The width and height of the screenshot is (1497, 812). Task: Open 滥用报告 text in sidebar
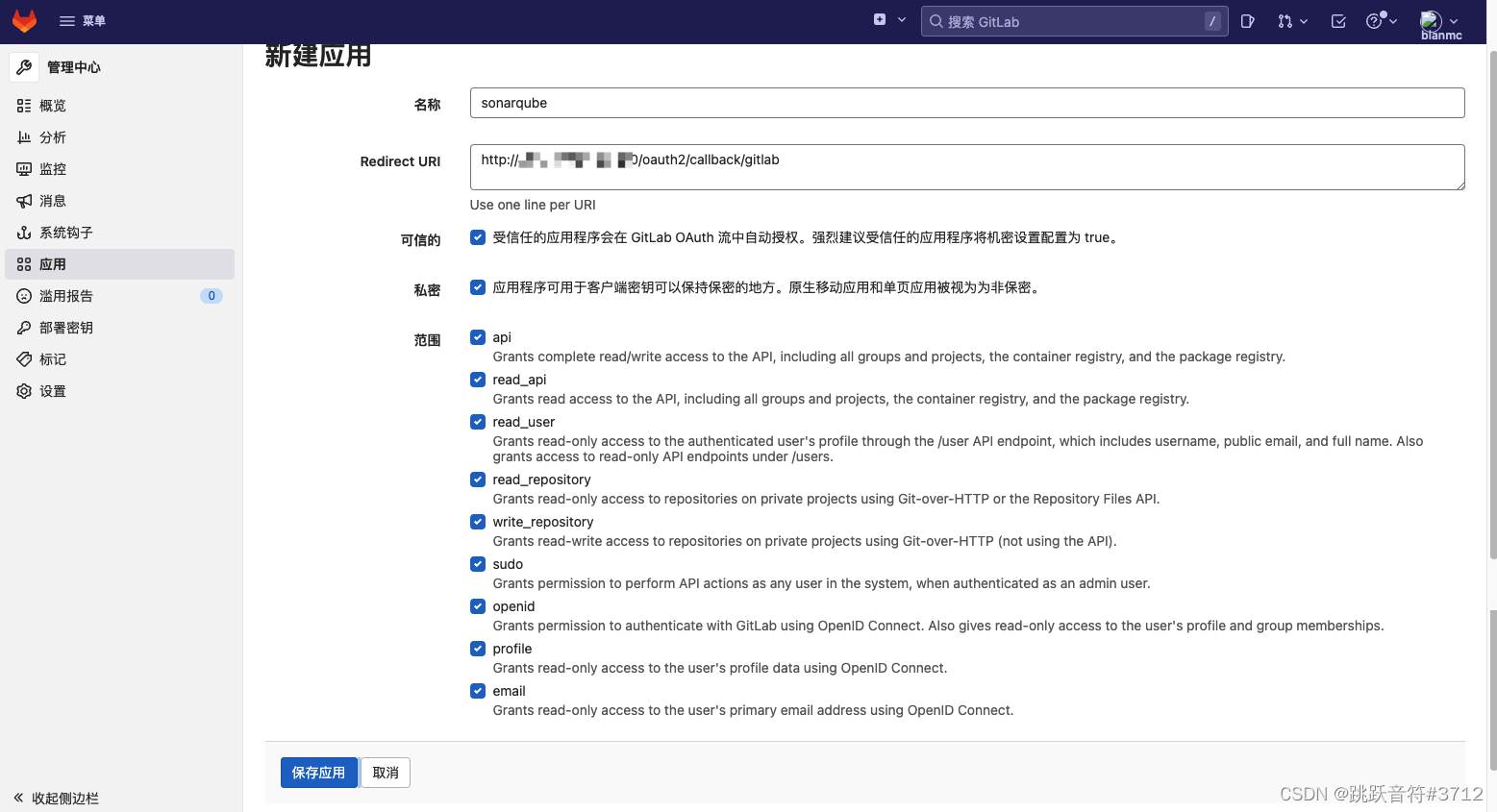click(x=66, y=296)
